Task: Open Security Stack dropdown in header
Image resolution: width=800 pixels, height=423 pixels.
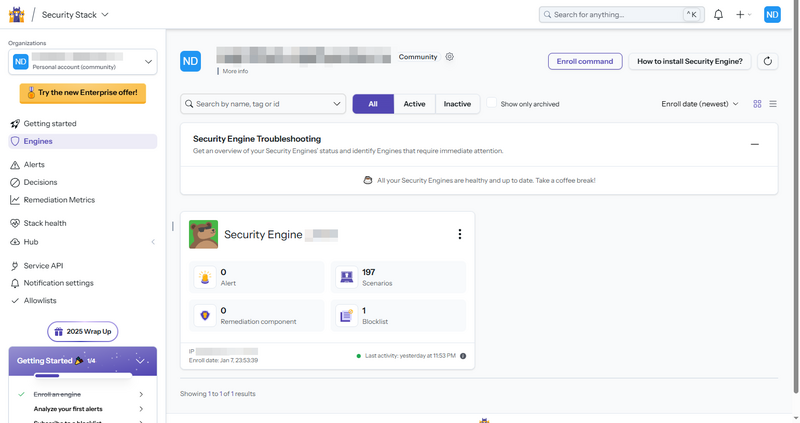Action: [75, 15]
